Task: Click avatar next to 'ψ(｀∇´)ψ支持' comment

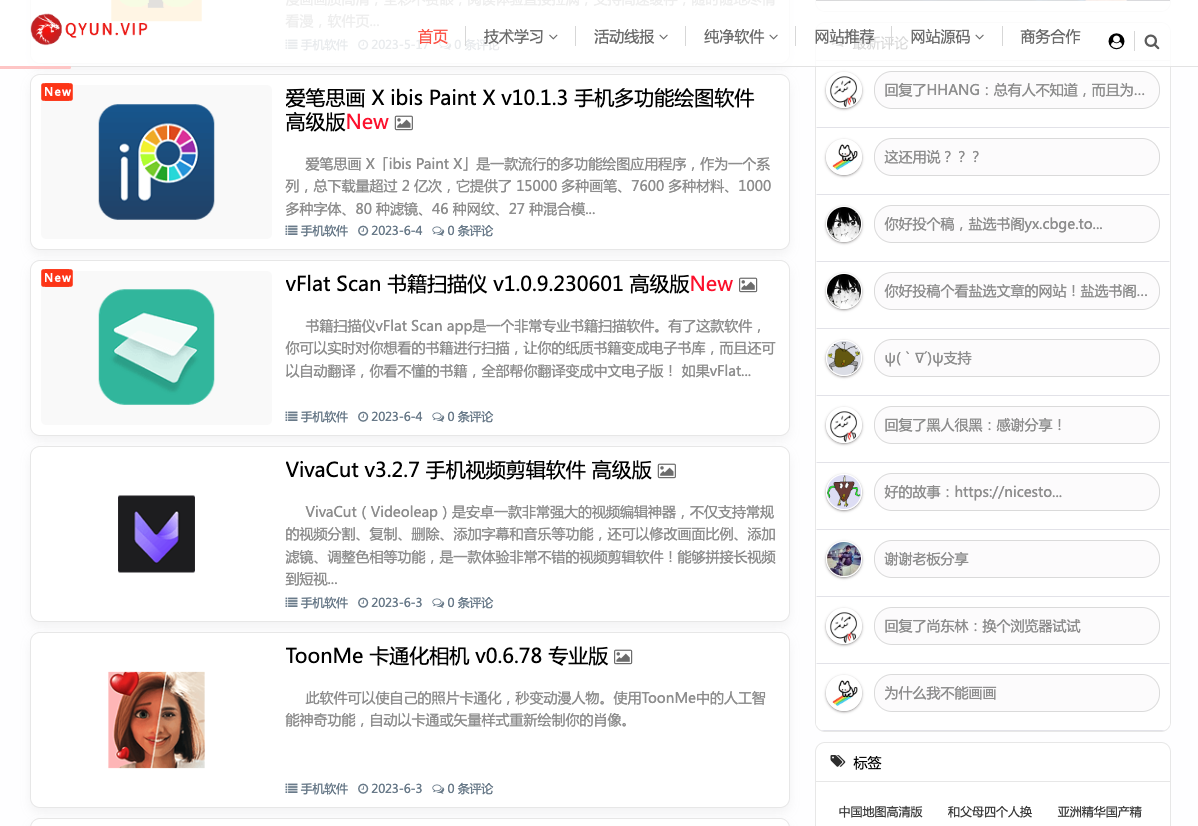Action: coord(844,358)
